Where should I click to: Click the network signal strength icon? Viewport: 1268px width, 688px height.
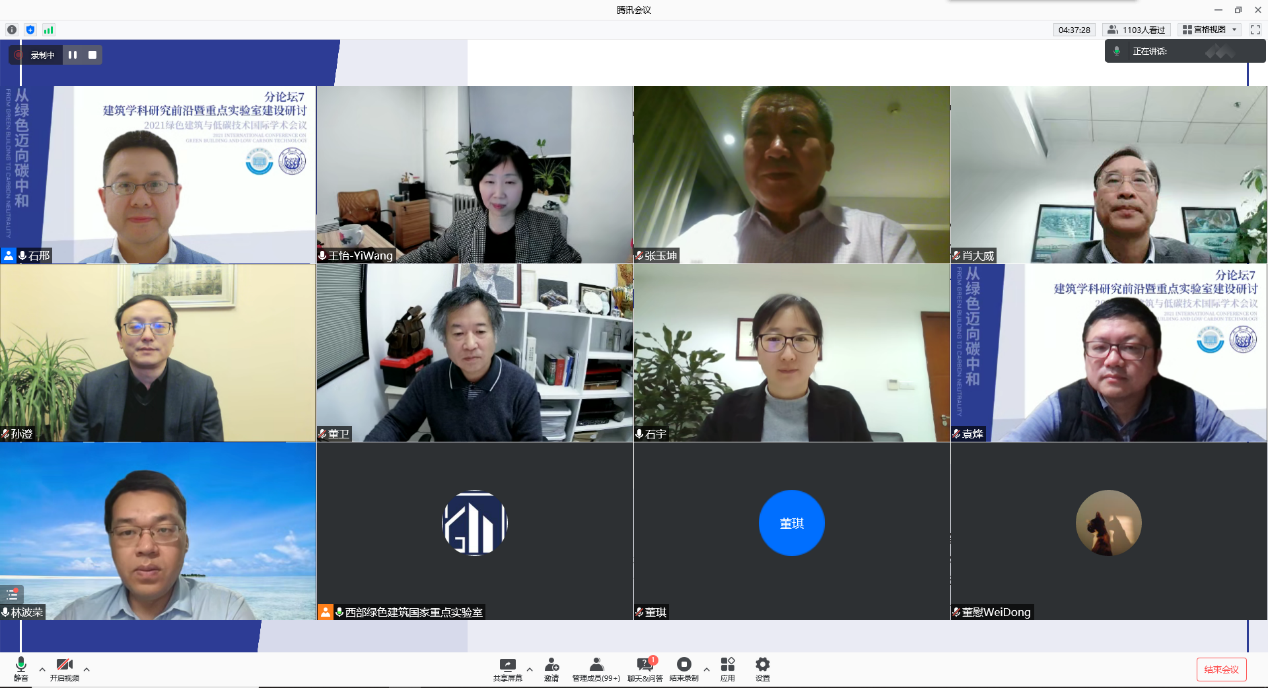(48, 30)
